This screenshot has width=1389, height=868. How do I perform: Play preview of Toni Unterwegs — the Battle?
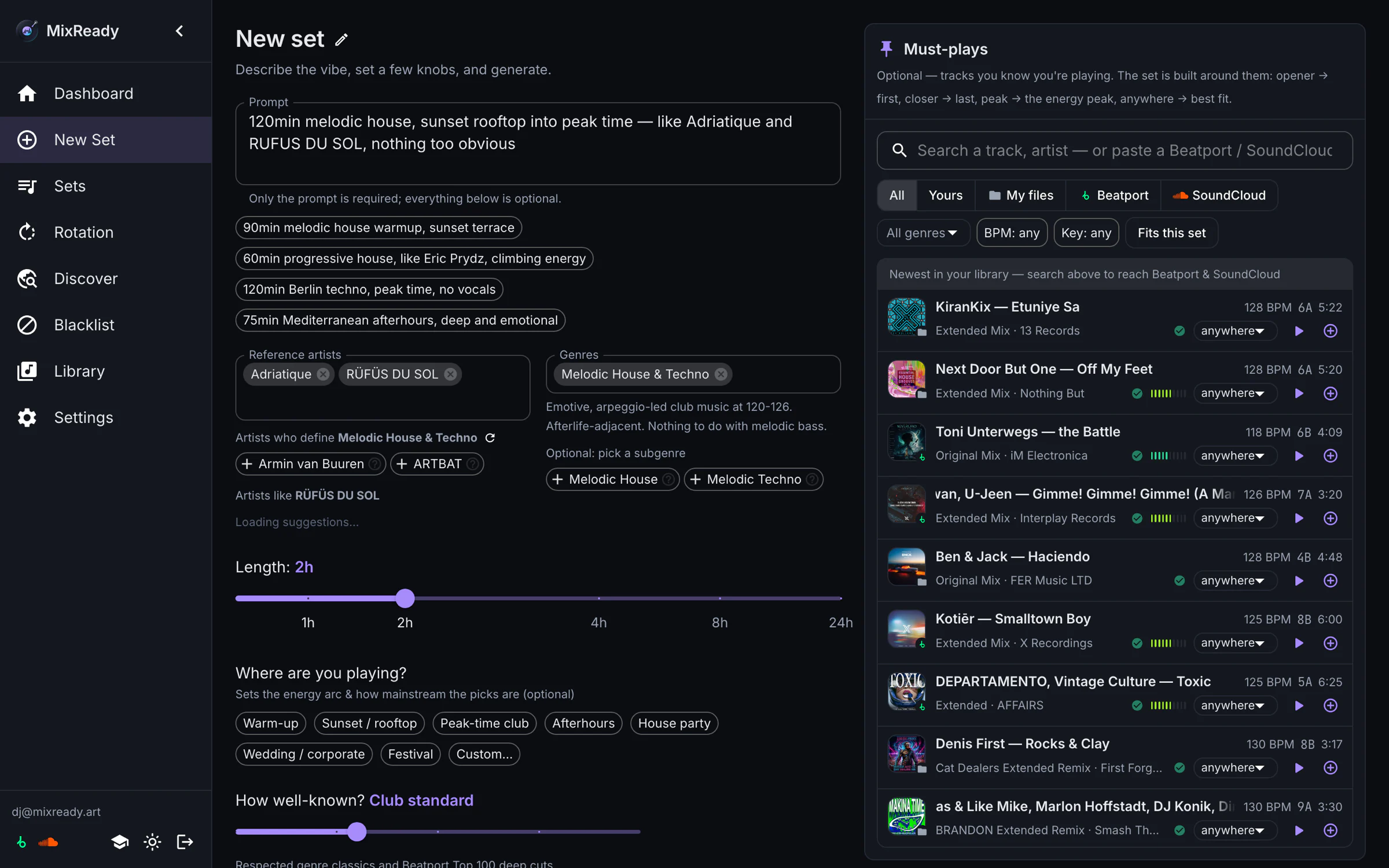[x=1299, y=456]
